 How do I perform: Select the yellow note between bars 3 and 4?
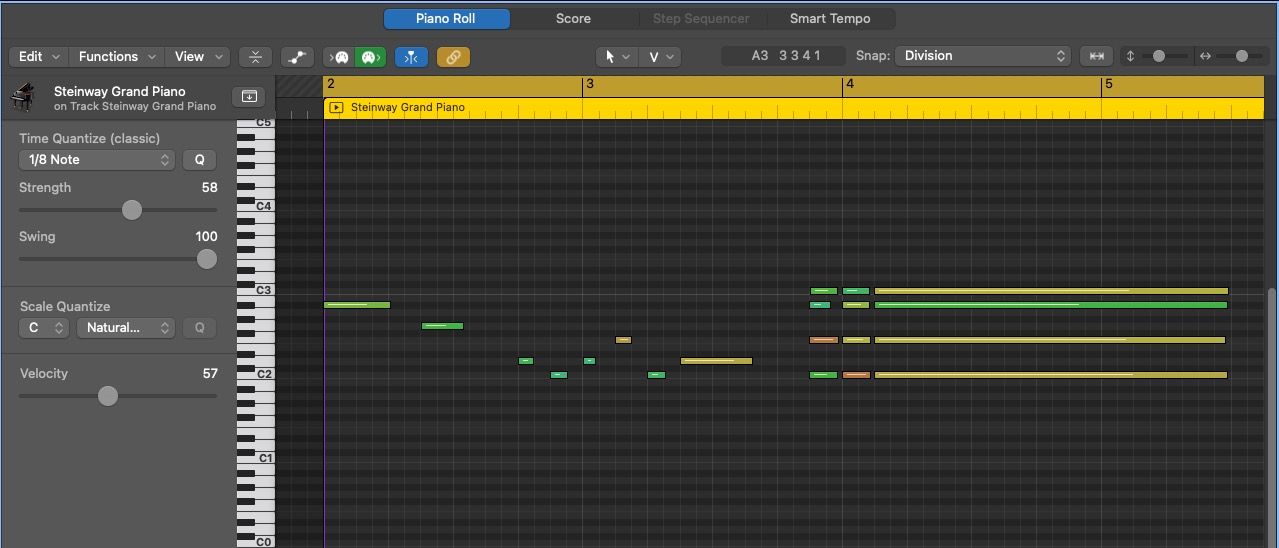[716, 361]
